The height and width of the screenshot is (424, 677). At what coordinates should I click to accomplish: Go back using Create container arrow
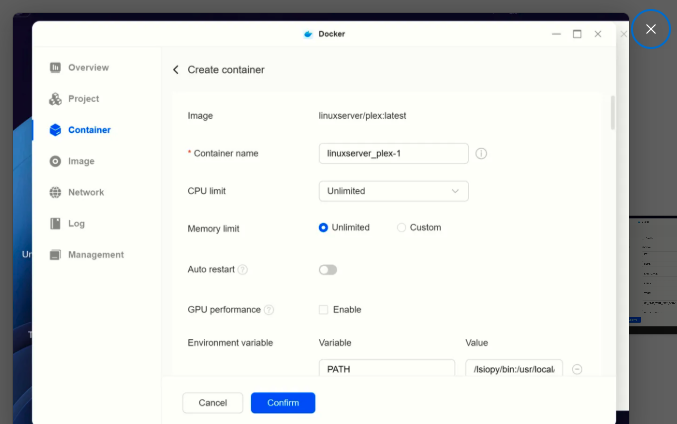click(x=176, y=70)
